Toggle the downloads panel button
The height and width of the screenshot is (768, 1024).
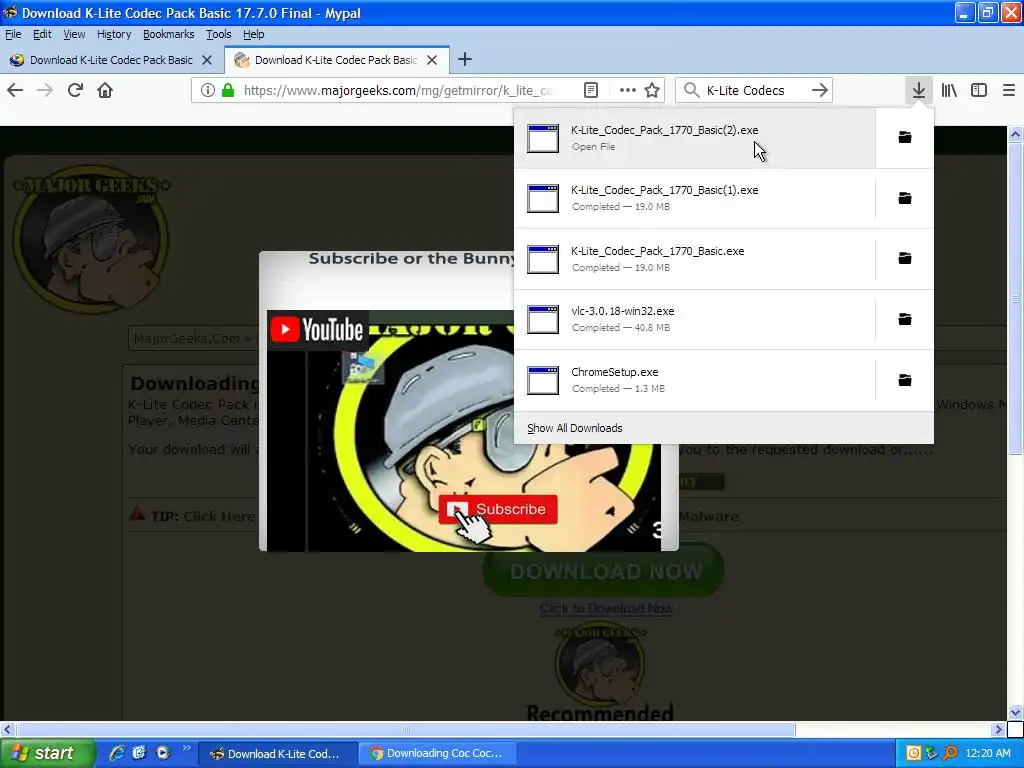[919, 90]
